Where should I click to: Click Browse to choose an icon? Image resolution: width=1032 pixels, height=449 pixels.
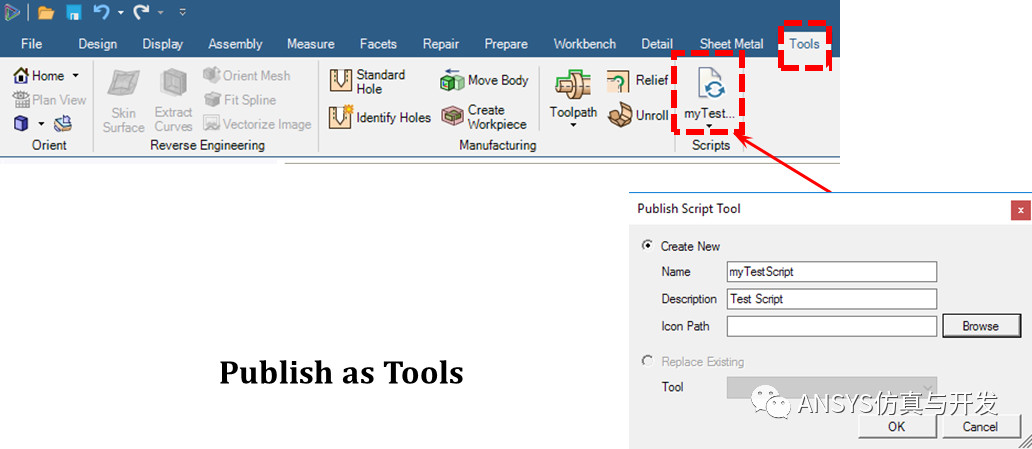981,326
